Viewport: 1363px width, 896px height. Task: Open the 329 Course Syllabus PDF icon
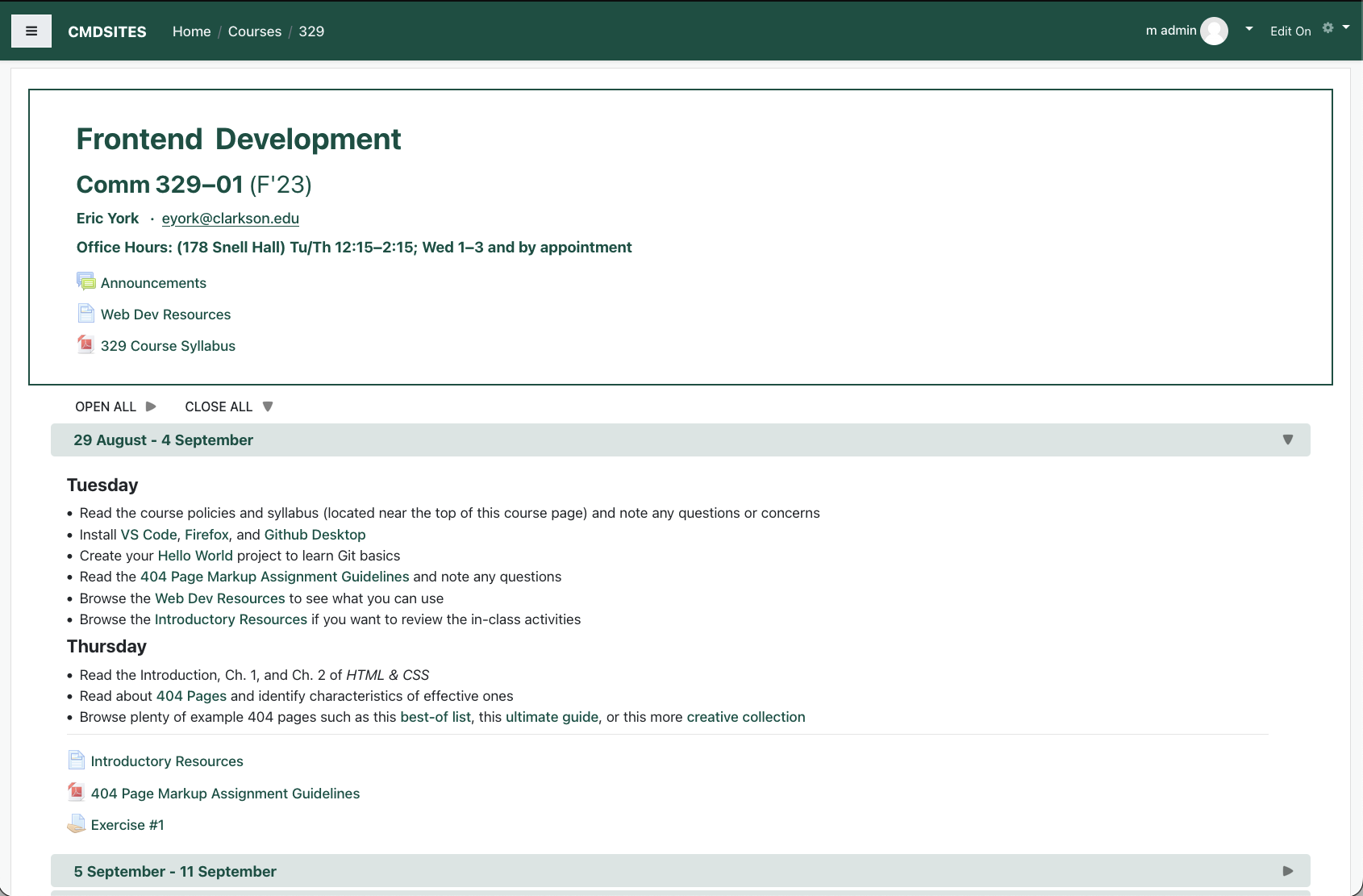(x=85, y=344)
